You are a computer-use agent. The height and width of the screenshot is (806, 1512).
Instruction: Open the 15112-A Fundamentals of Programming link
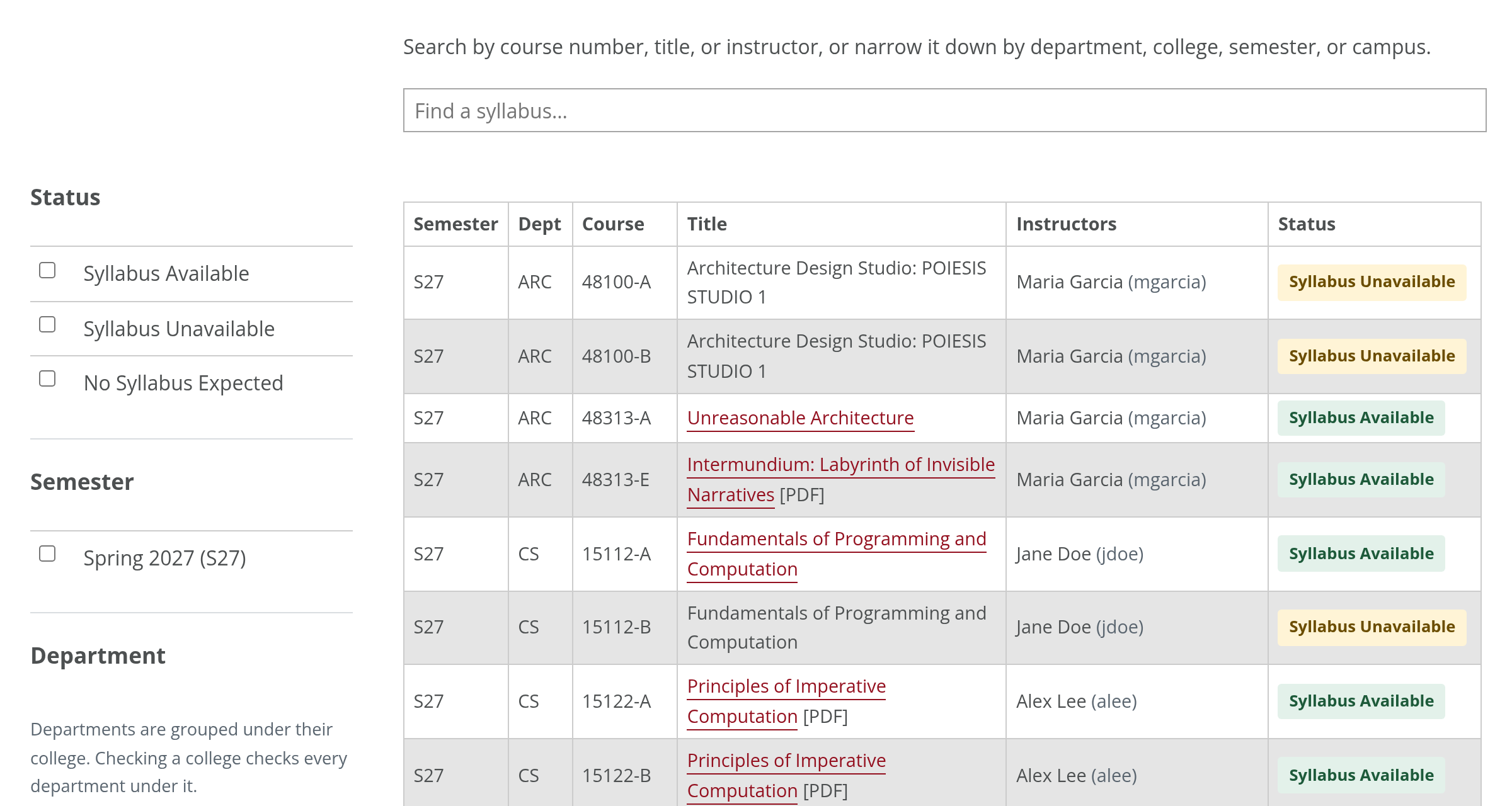837,554
